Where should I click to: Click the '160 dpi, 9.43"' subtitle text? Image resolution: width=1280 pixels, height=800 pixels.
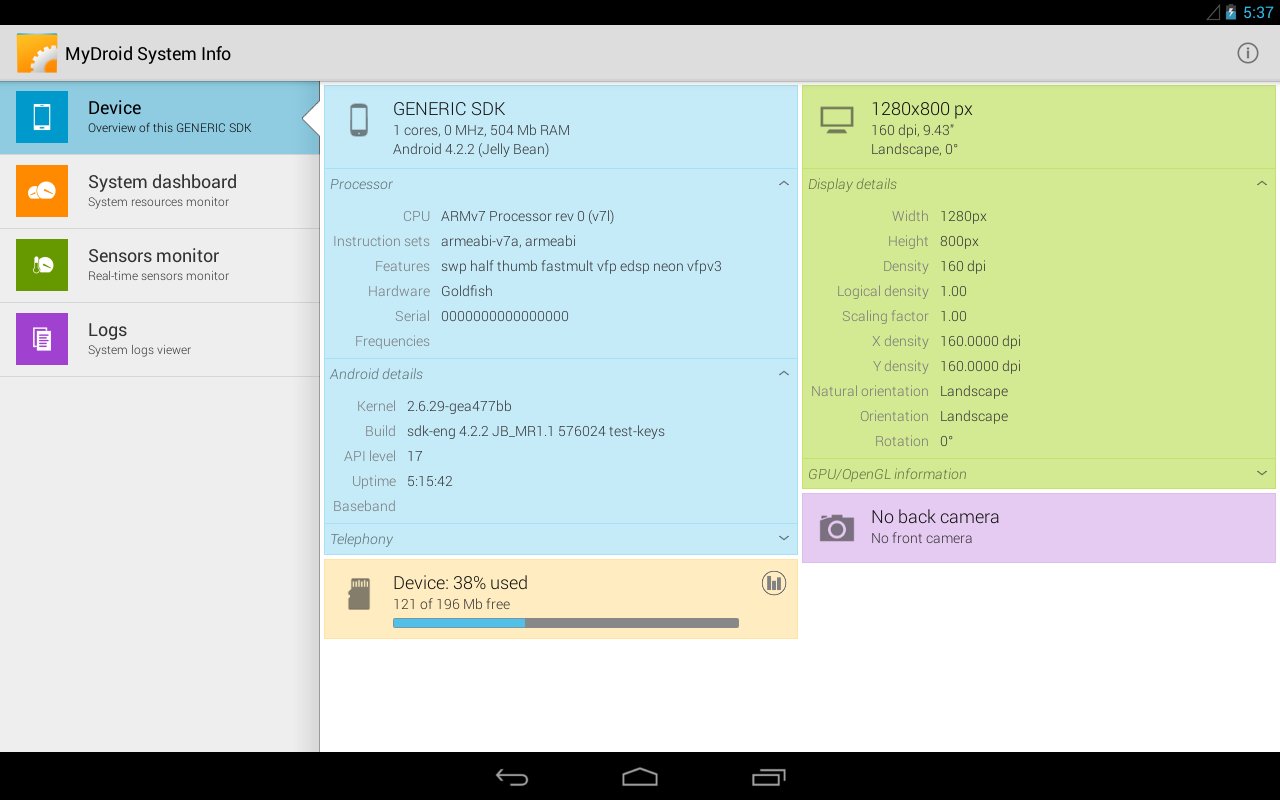click(x=913, y=130)
